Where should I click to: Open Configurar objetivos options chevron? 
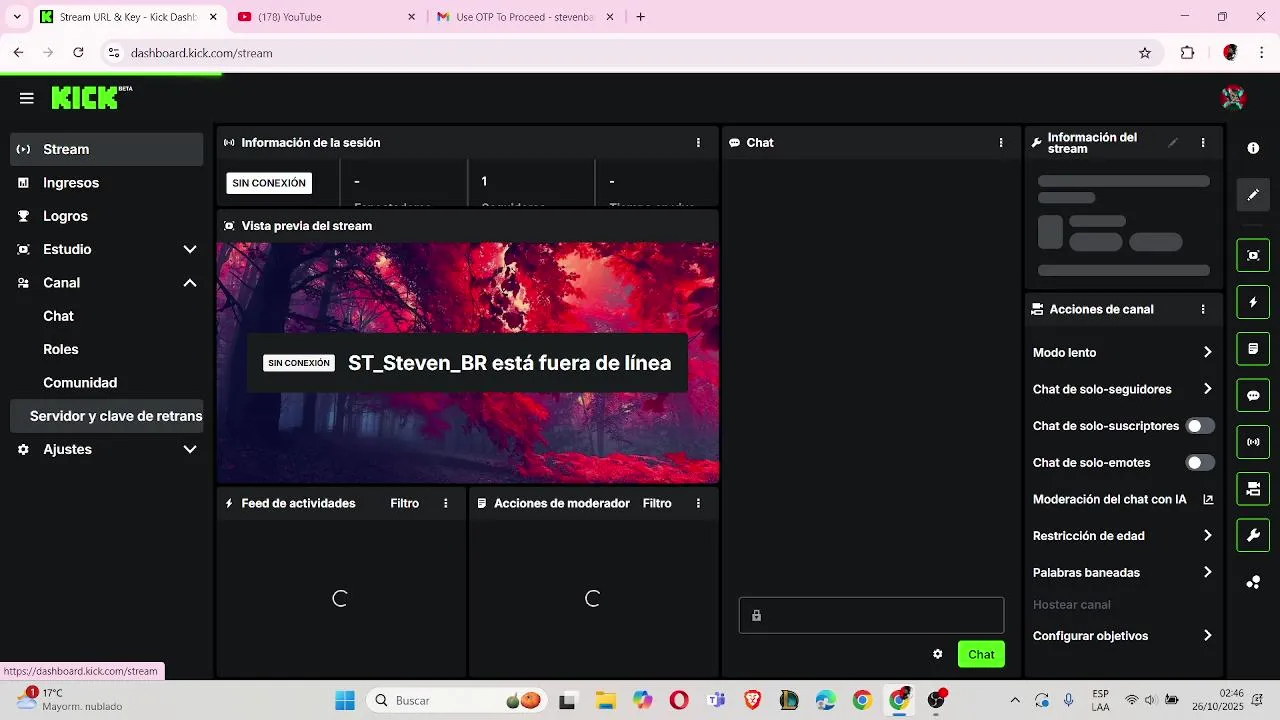point(1207,636)
